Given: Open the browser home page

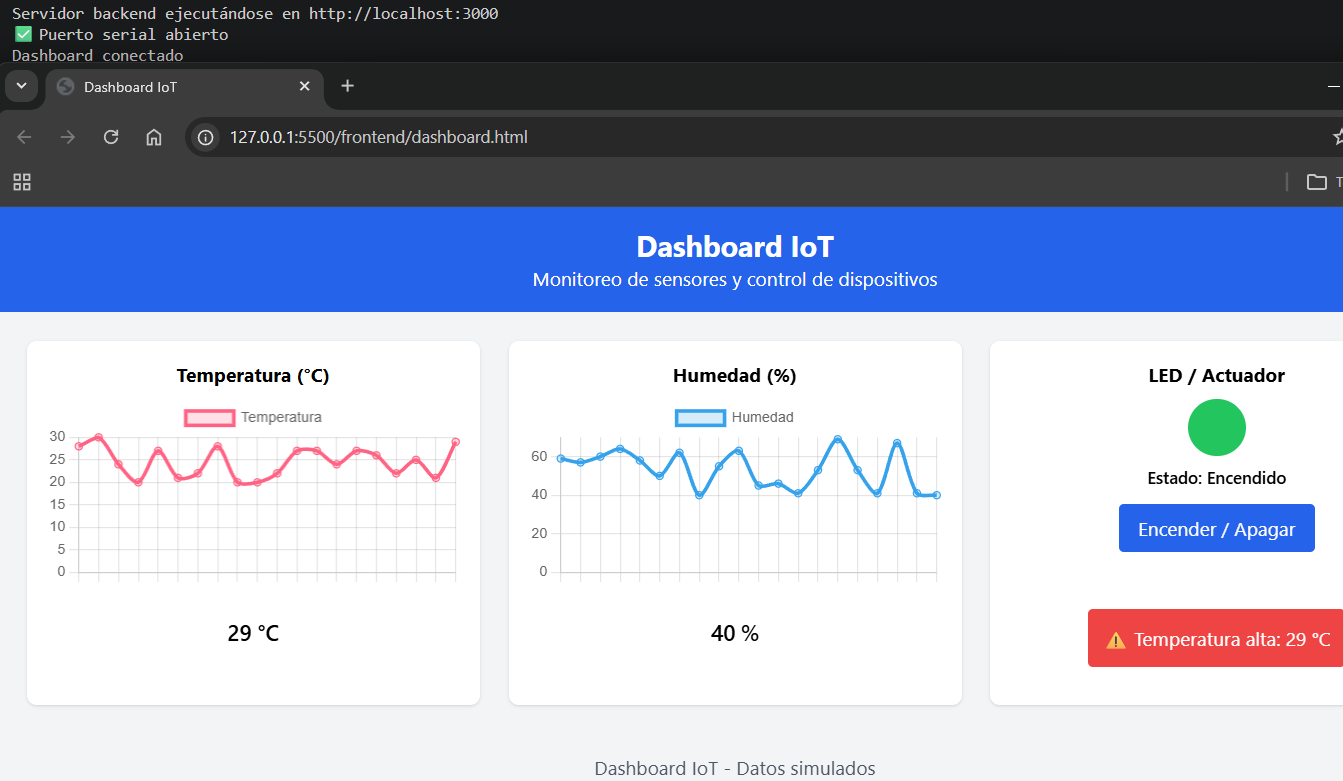Looking at the screenshot, I should pyautogui.click(x=154, y=137).
